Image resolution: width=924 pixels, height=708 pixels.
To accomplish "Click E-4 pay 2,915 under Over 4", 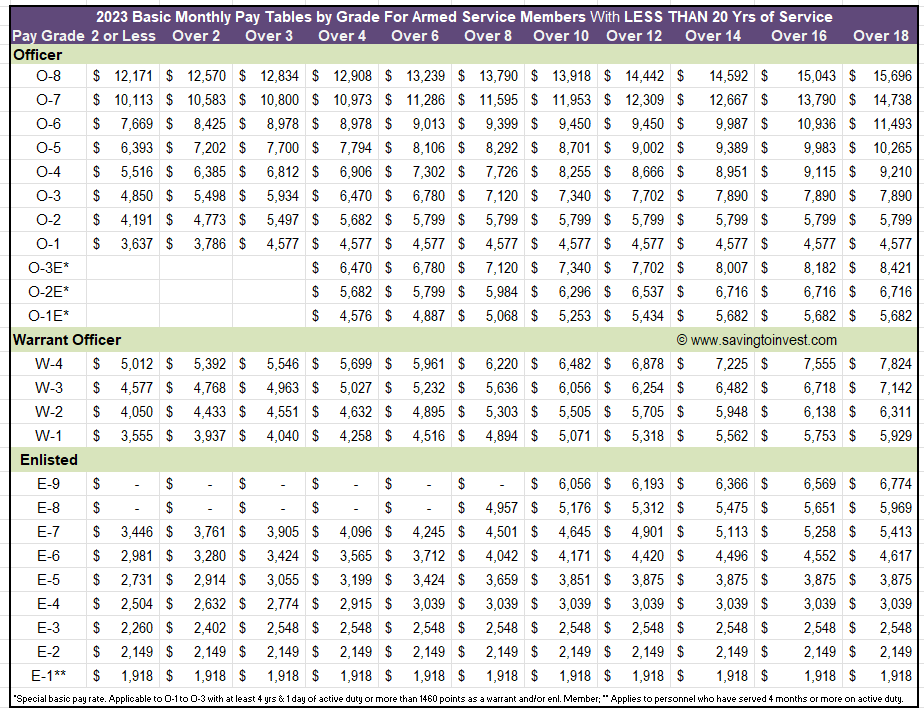I will click(356, 604).
